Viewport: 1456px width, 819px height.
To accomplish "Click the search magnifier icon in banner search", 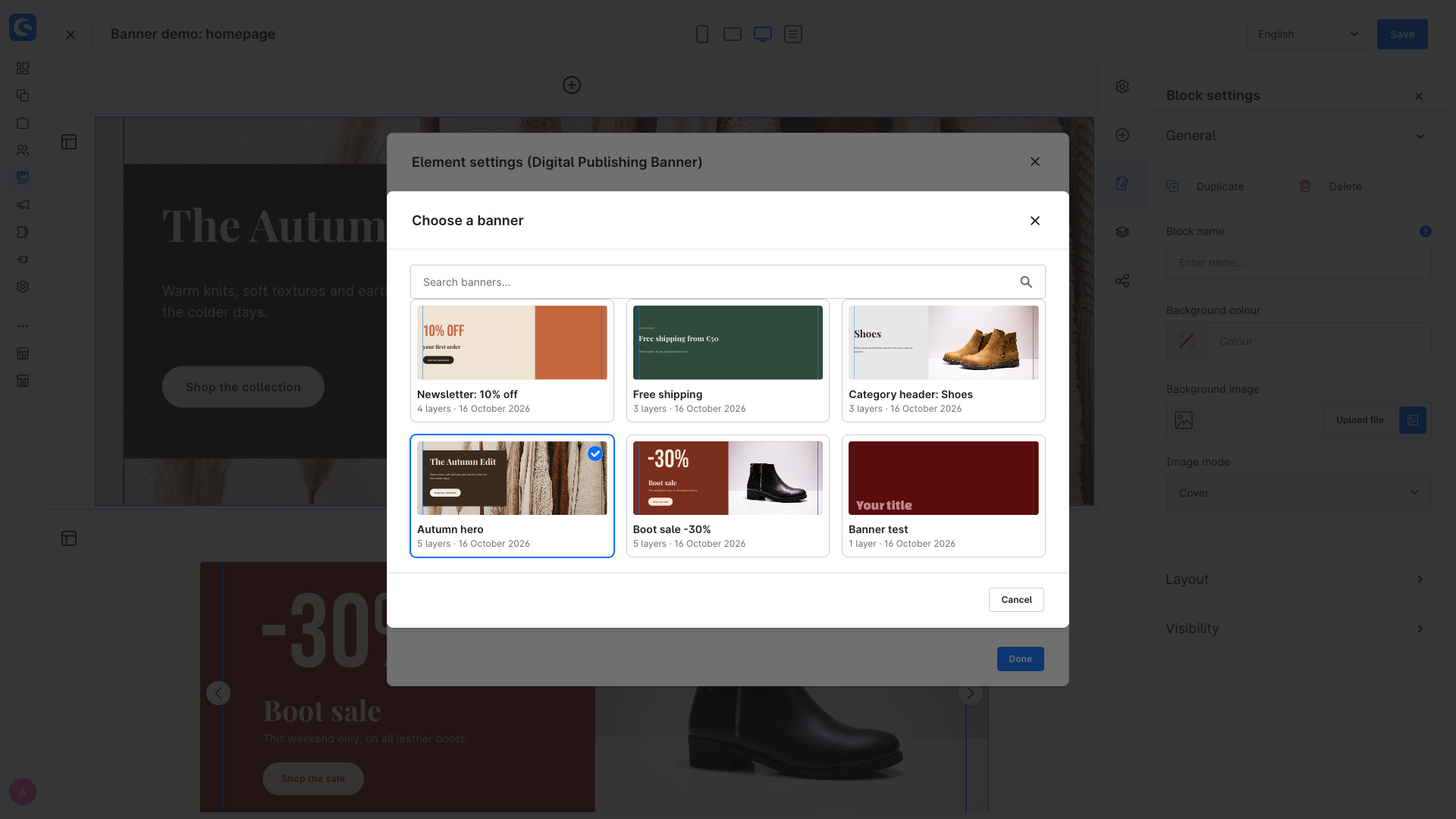I will tap(1025, 282).
